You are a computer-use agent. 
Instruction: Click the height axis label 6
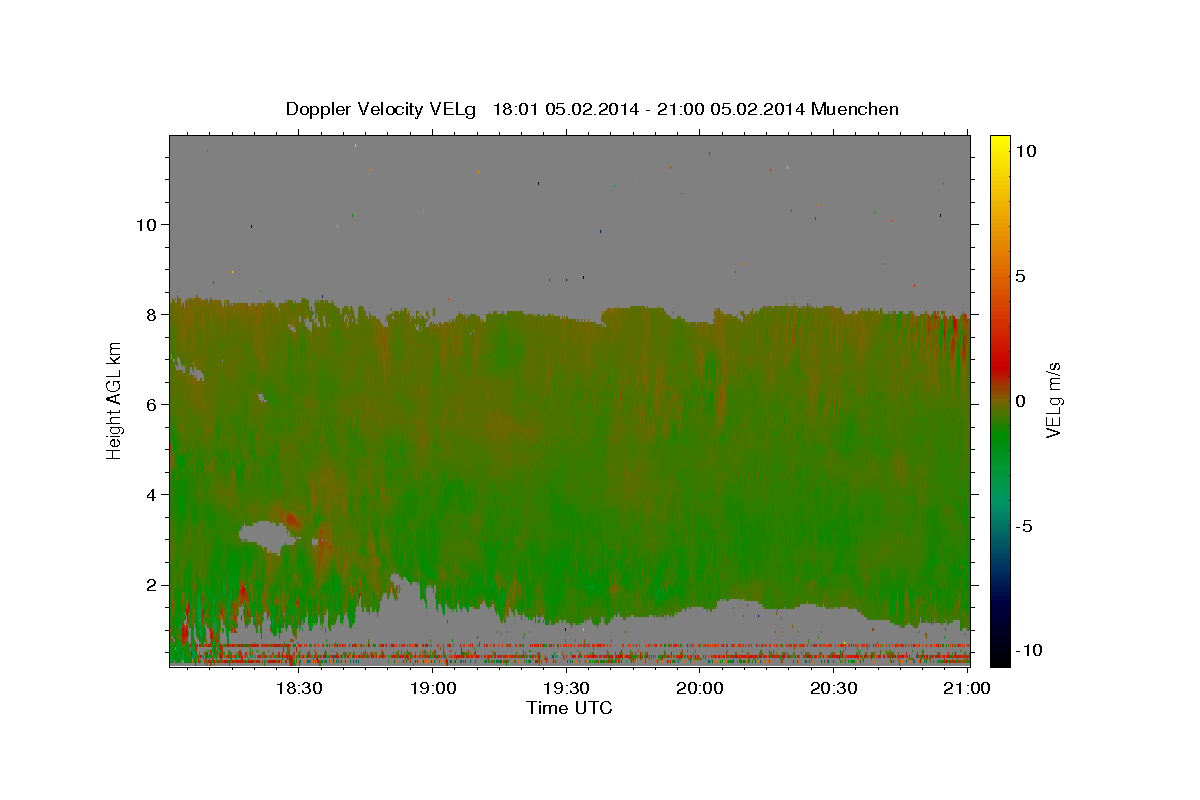pyautogui.click(x=153, y=404)
